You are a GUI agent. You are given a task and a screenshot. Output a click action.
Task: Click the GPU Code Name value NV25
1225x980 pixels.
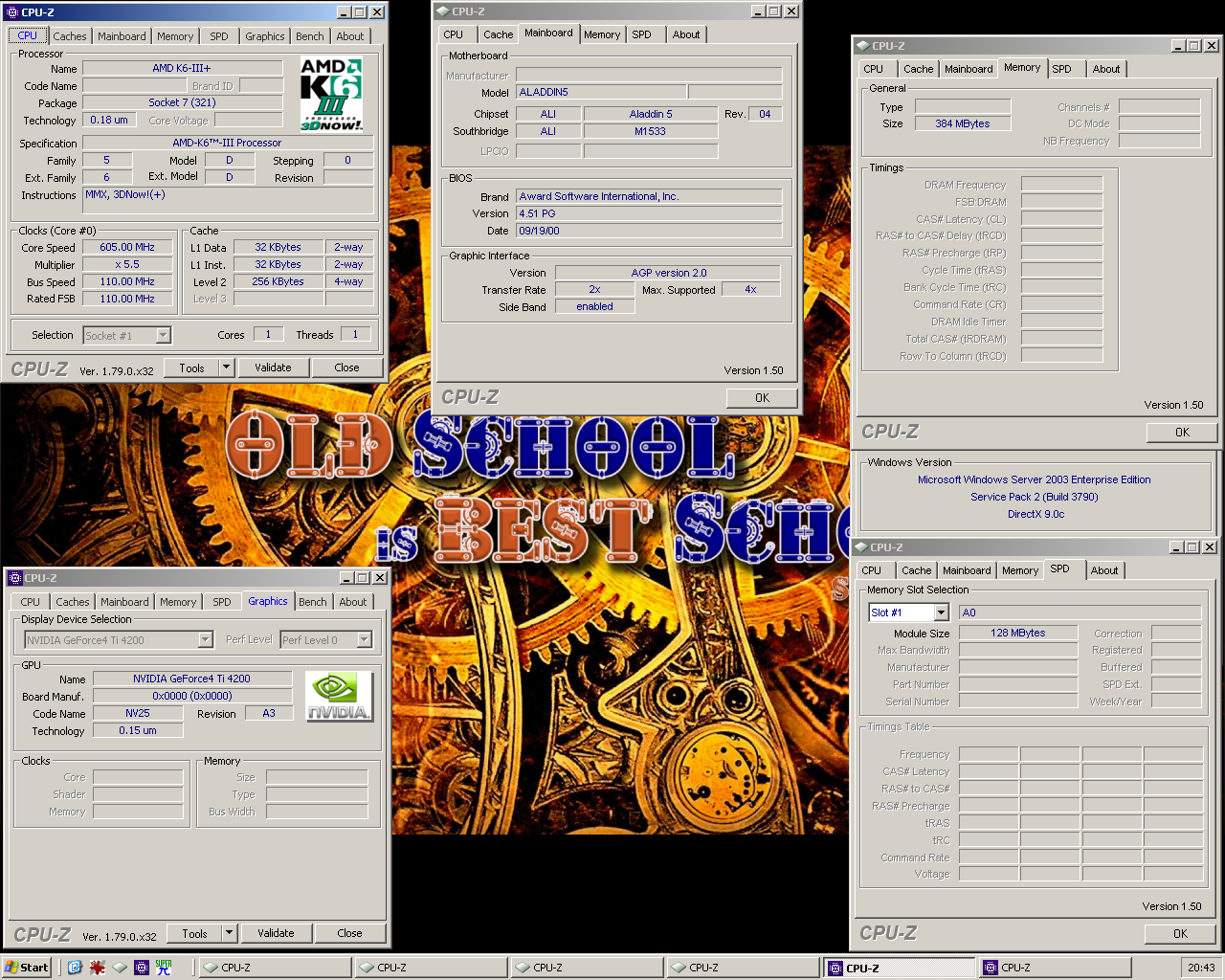point(138,713)
